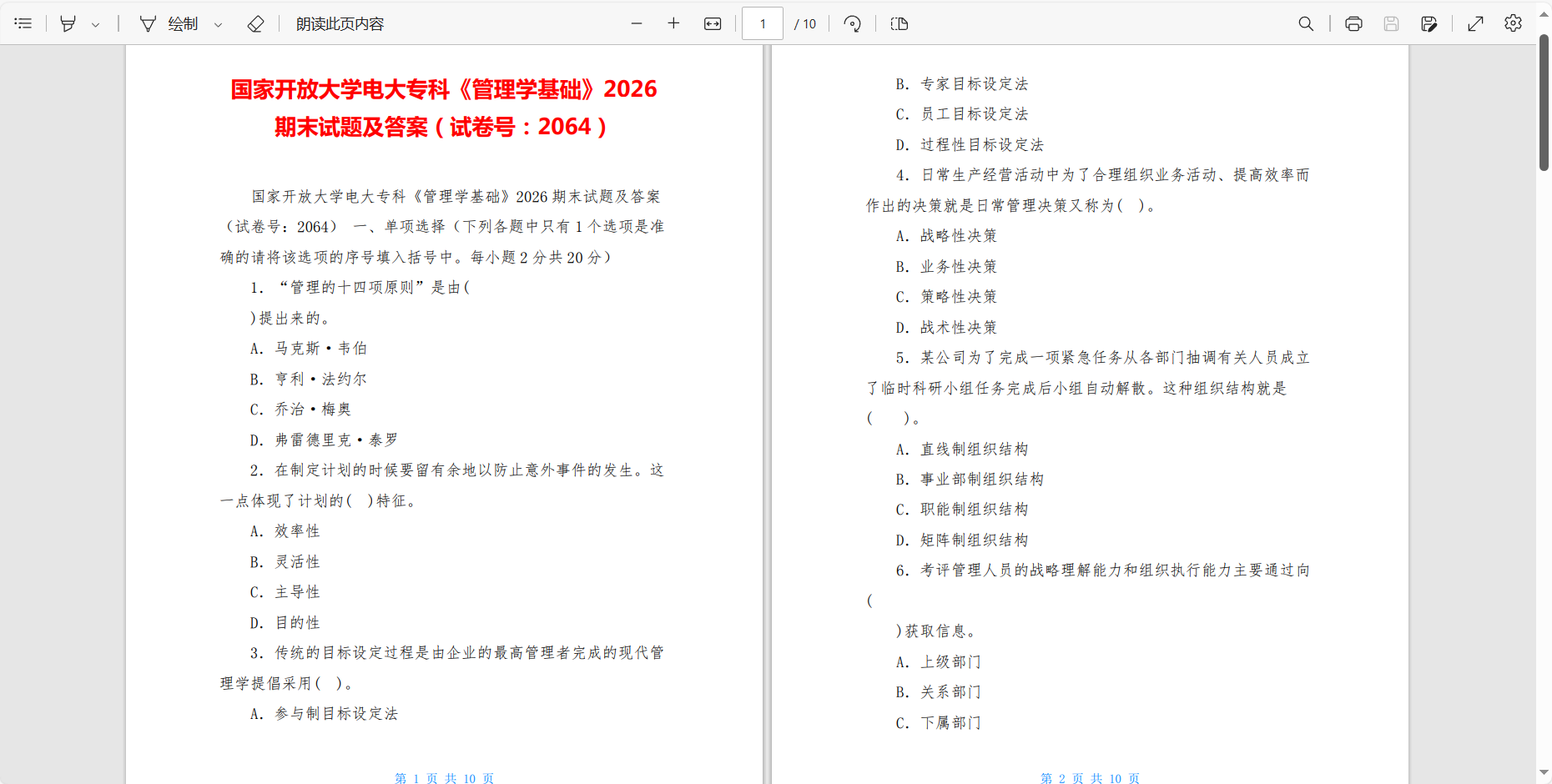The image size is (1552, 784).
Task: Select the highlight tool
Action: point(68,23)
